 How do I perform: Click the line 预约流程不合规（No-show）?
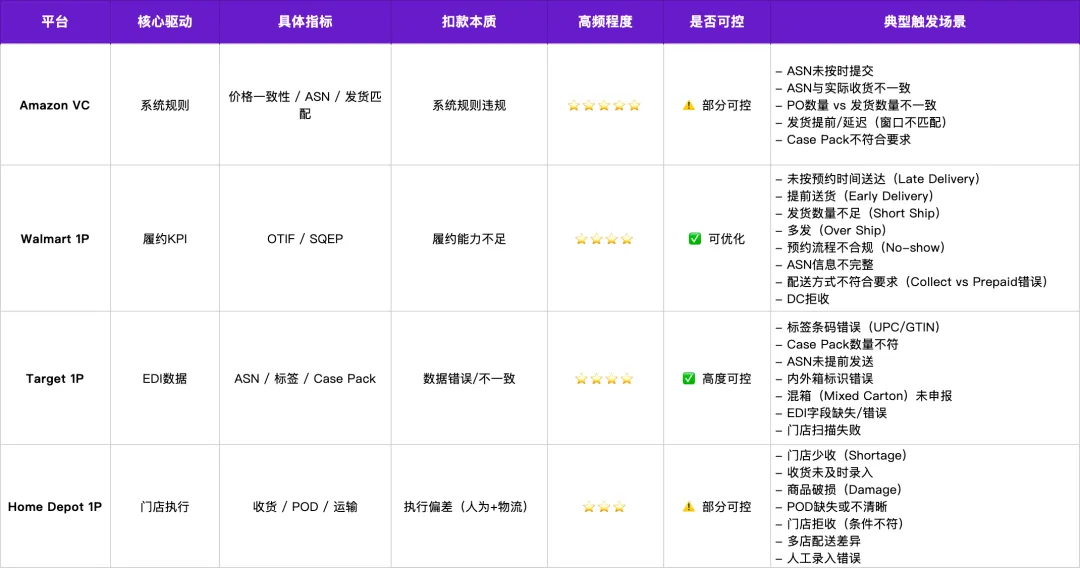(x=863, y=248)
